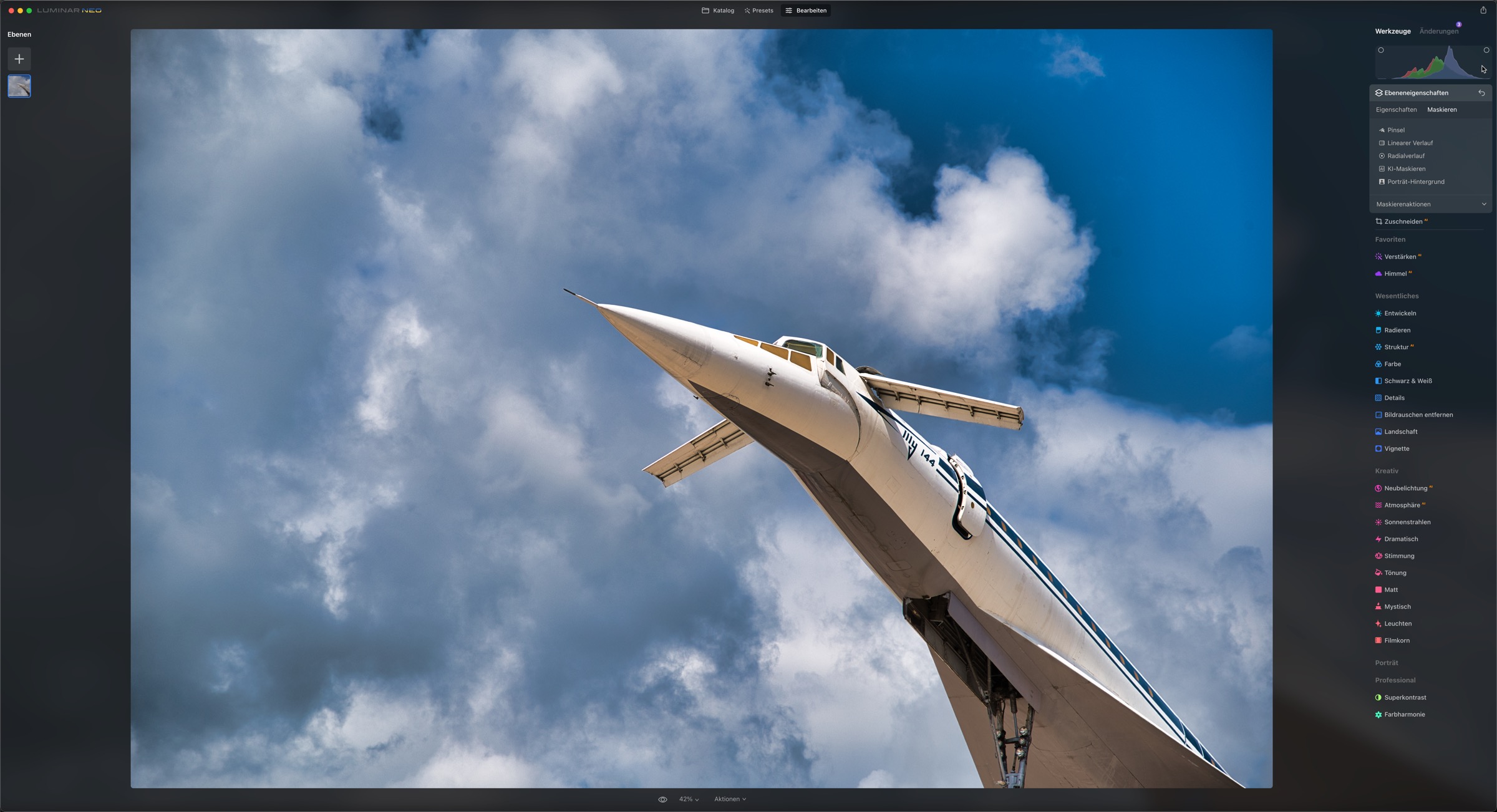The width and height of the screenshot is (1497, 812).
Task: Switch to the Änderungen tab
Action: (1438, 31)
